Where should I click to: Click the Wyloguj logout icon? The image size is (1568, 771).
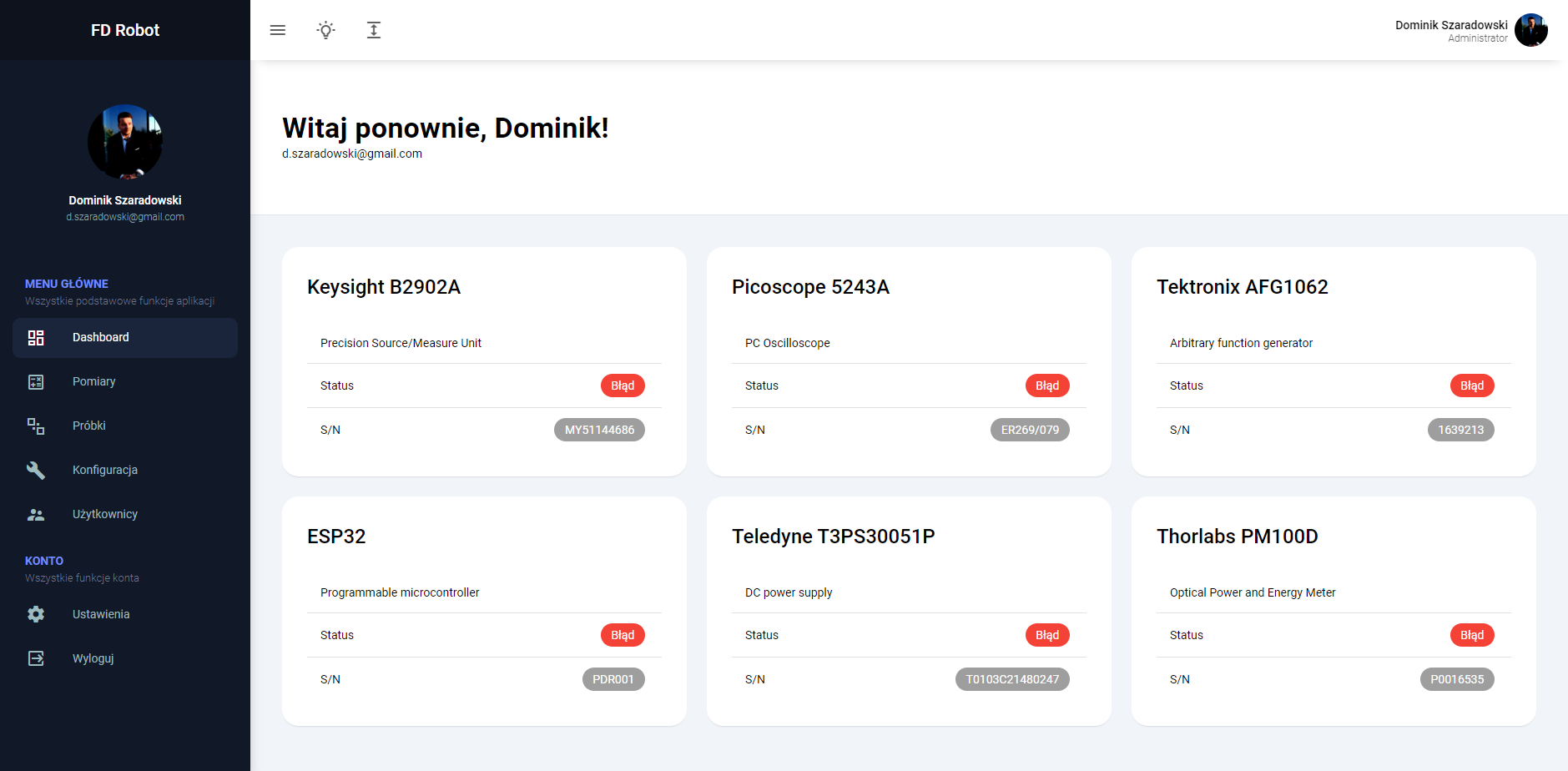(x=36, y=659)
